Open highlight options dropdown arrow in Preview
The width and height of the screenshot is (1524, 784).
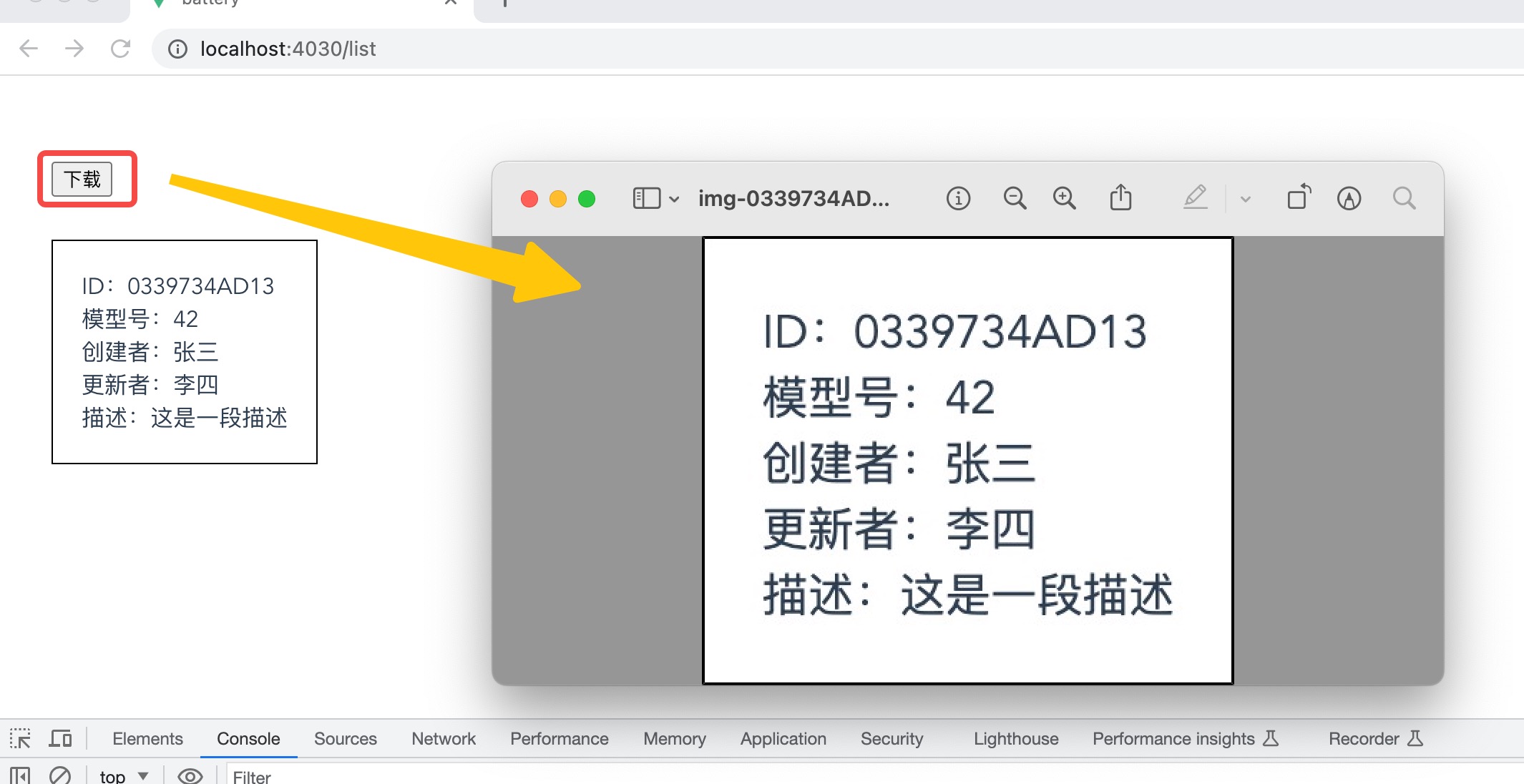point(1246,200)
